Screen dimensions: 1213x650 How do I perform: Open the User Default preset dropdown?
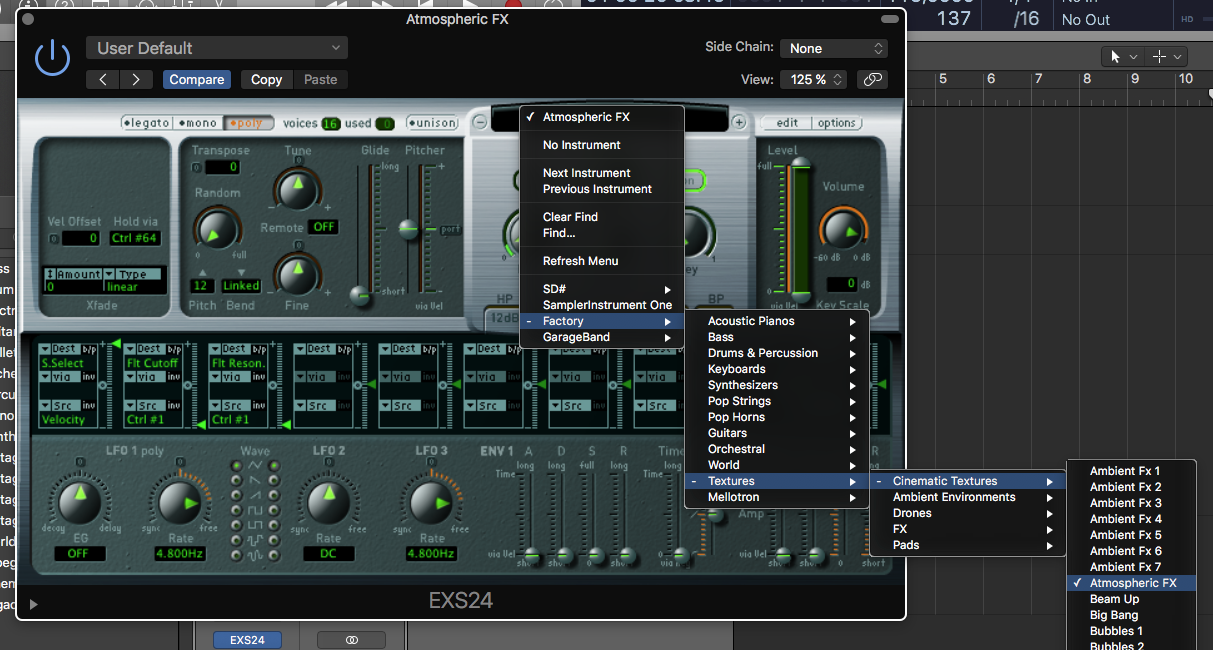[x=216, y=48]
